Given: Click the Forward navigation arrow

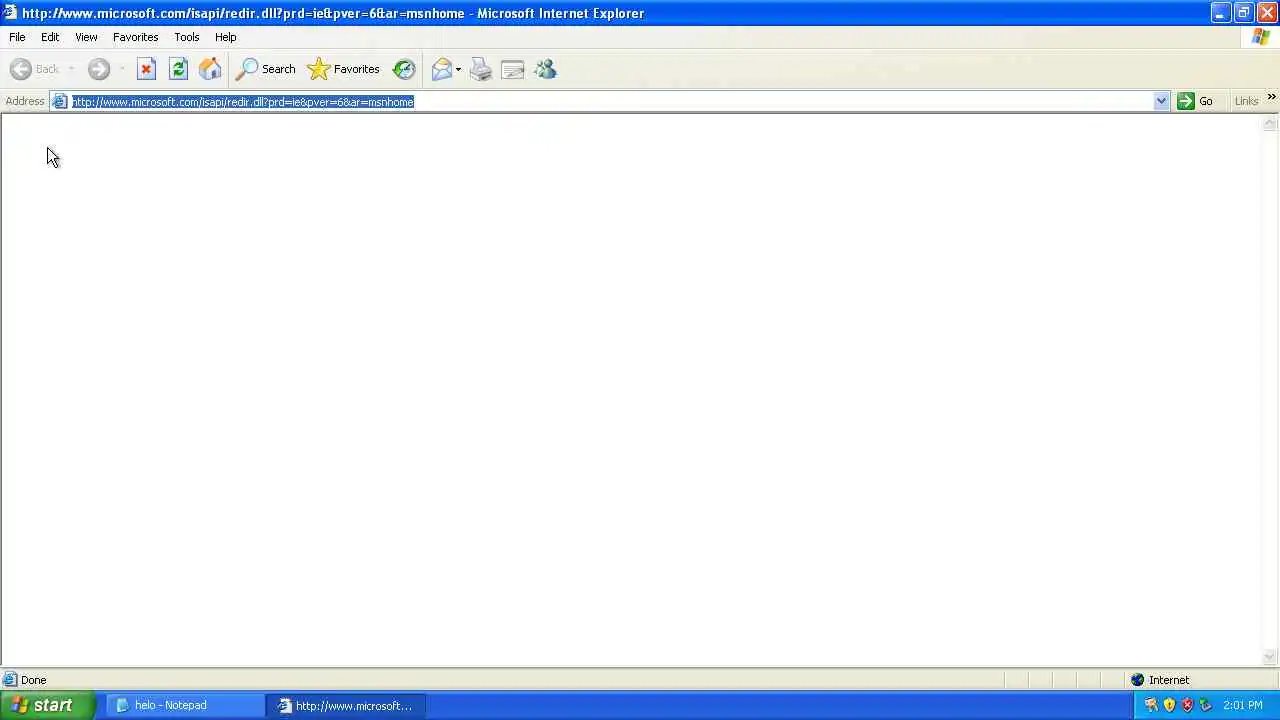Looking at the screenshot, I should [98, 69].
